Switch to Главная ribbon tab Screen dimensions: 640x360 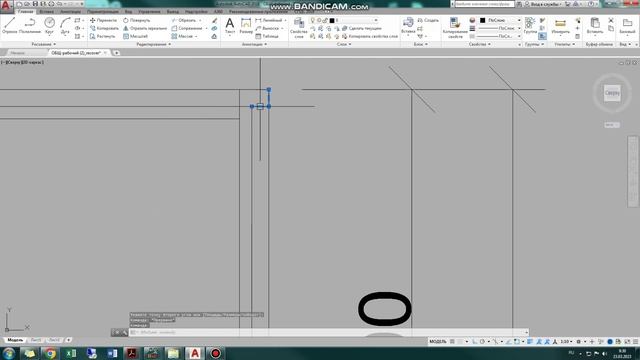click(25, 11)
